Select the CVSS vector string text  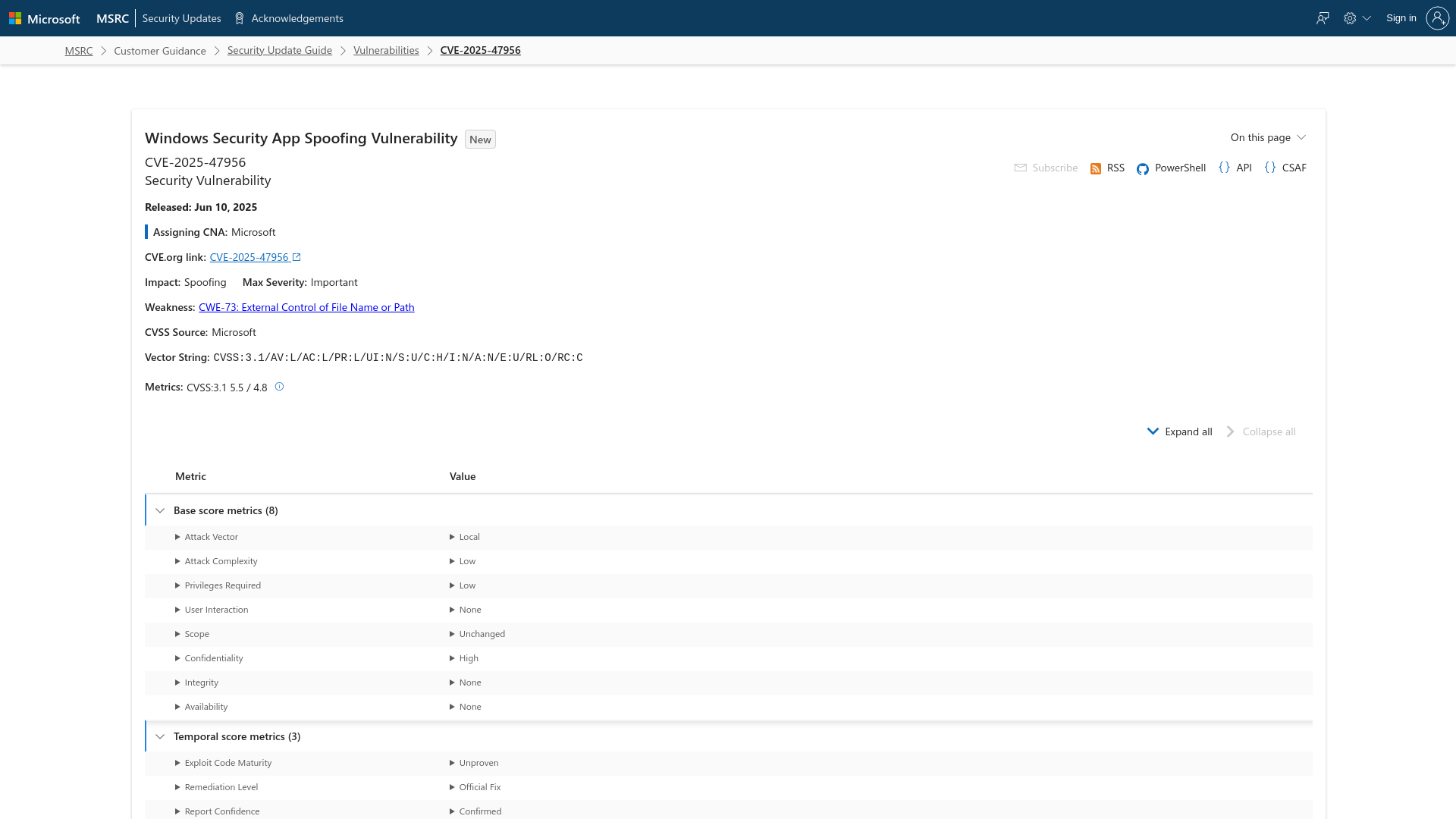[398, 357]
